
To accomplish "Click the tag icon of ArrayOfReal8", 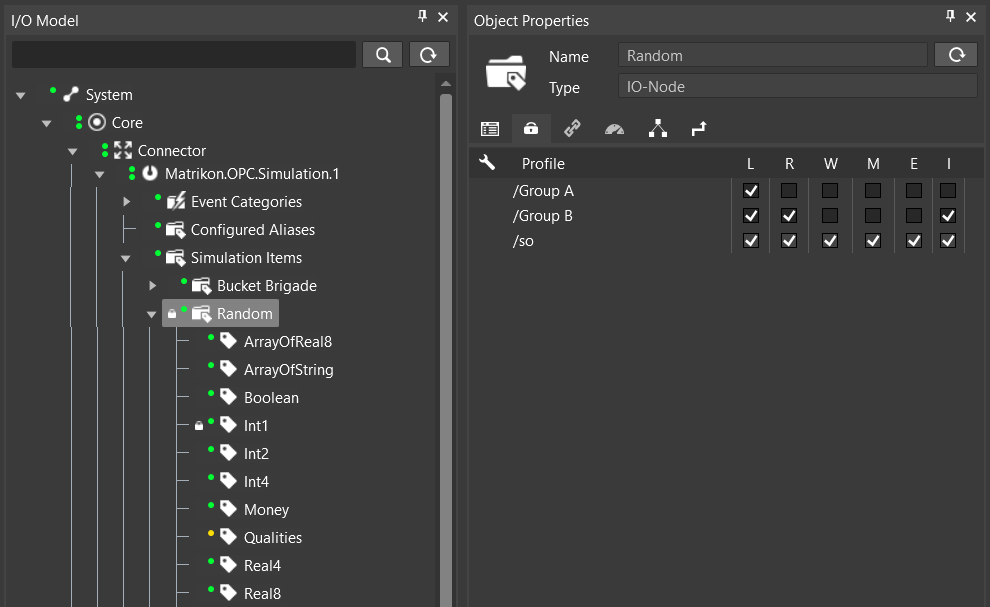I will [228, 341].
